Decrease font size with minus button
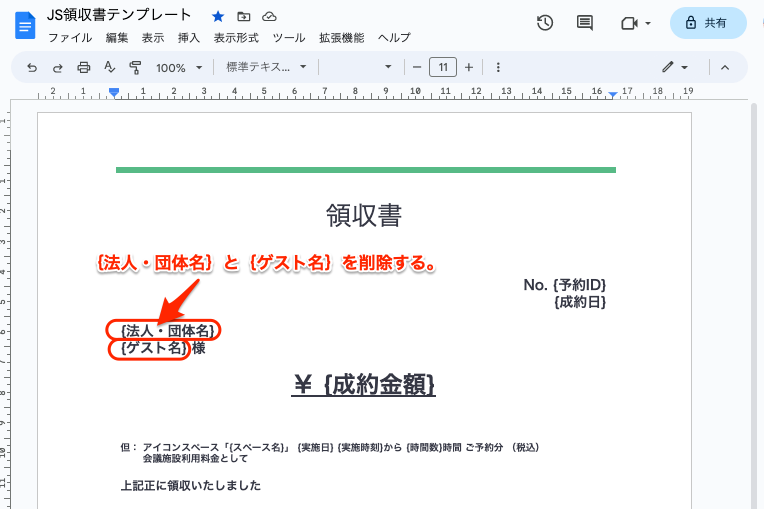Image resolution: width=764 pixels, height=509 pixels. [x=417, y=67]
